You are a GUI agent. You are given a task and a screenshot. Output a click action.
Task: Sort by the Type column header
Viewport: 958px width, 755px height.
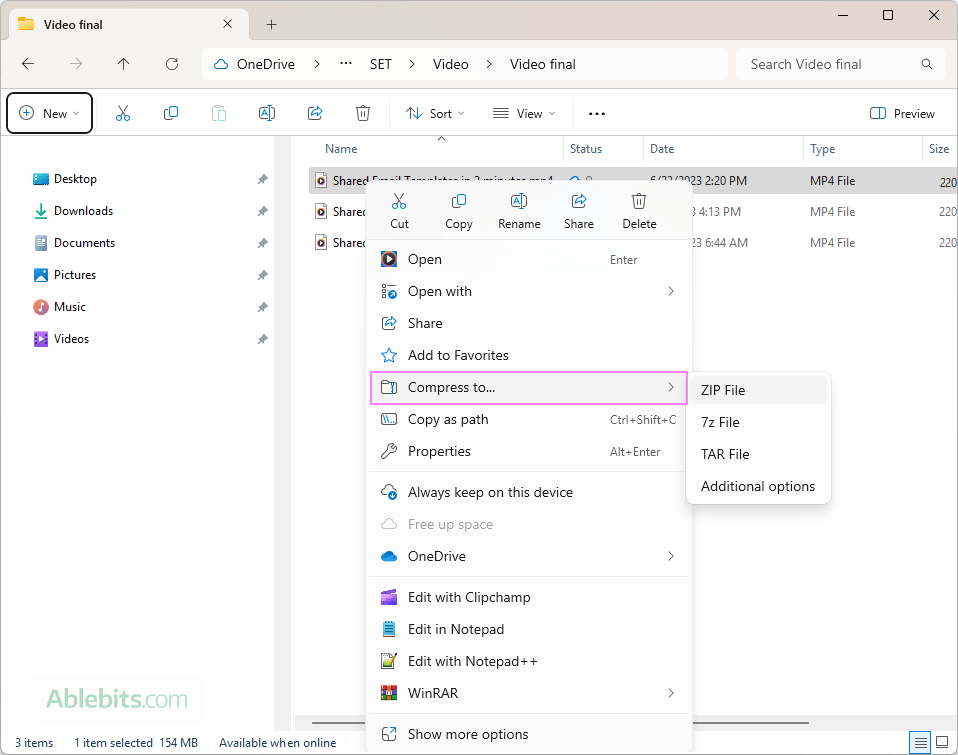coord(822,148)
